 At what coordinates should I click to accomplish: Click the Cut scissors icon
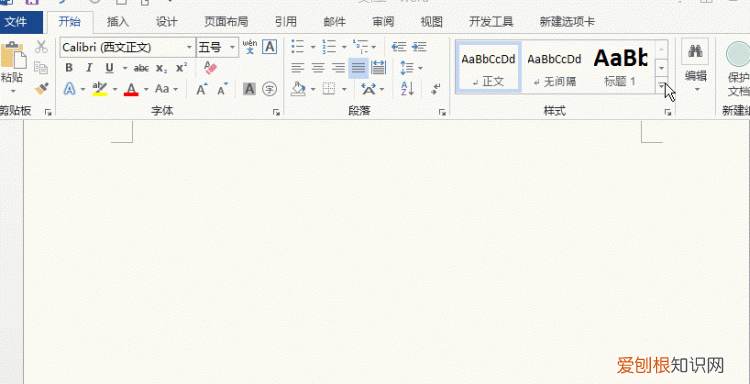pyautogui.click(x=42, y=46)
